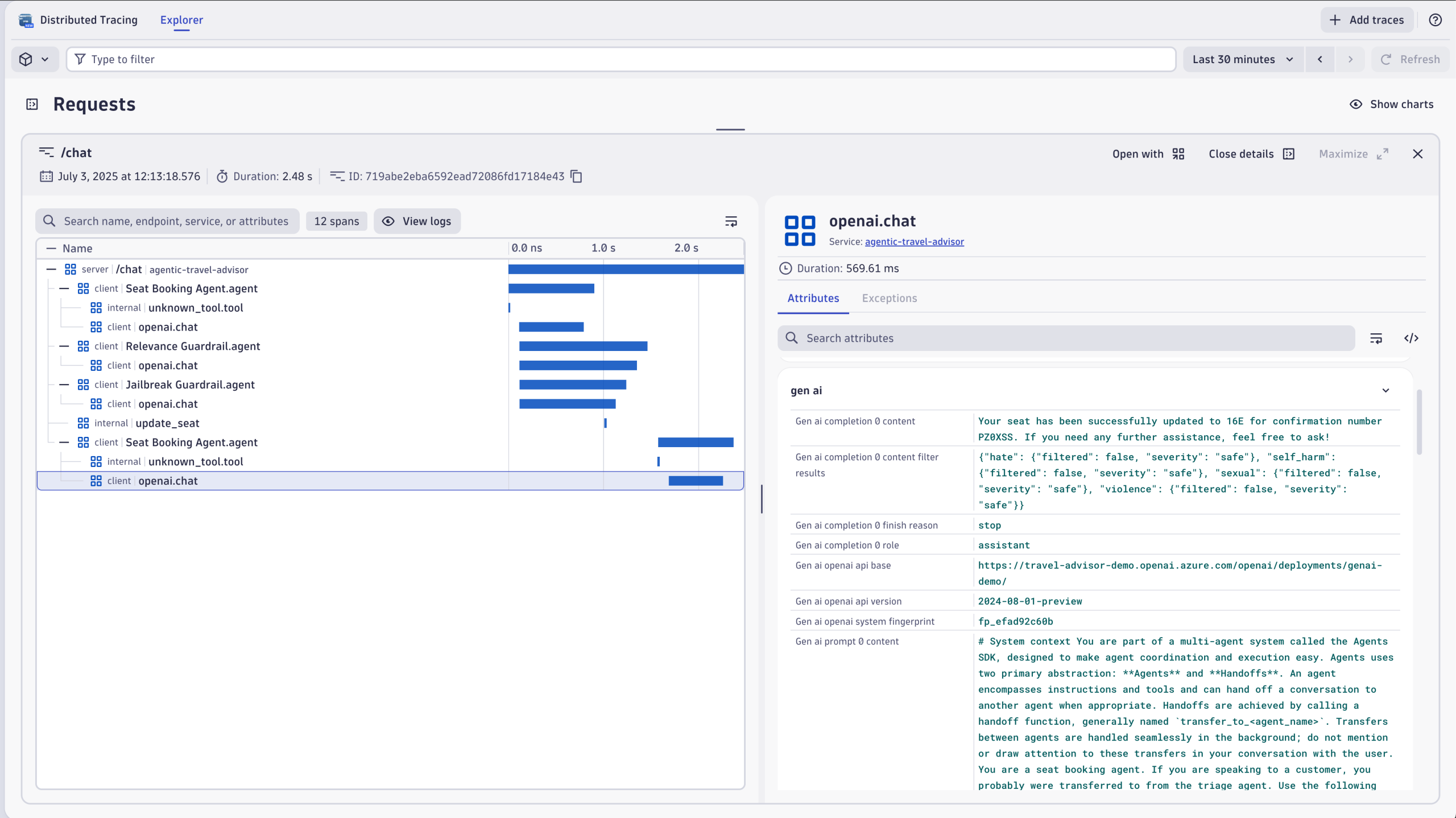Open the agentic-travel-advisor service link

914,242
